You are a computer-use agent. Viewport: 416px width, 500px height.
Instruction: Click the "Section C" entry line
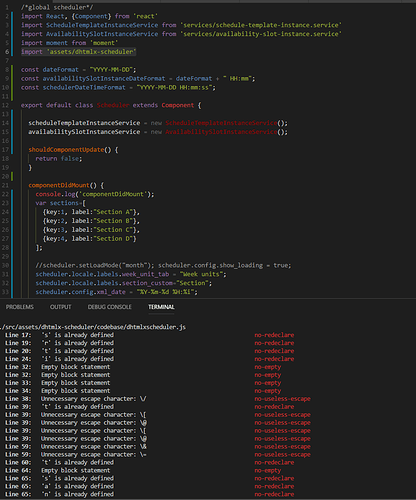[91, 230]
